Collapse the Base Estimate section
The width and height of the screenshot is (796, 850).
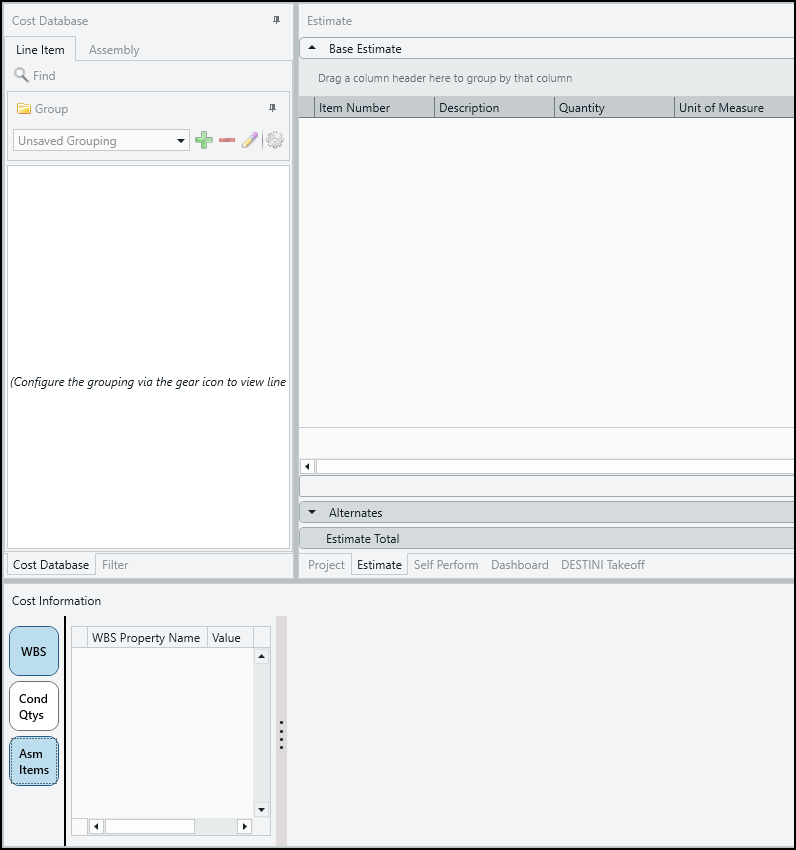(x=312, y=48)
